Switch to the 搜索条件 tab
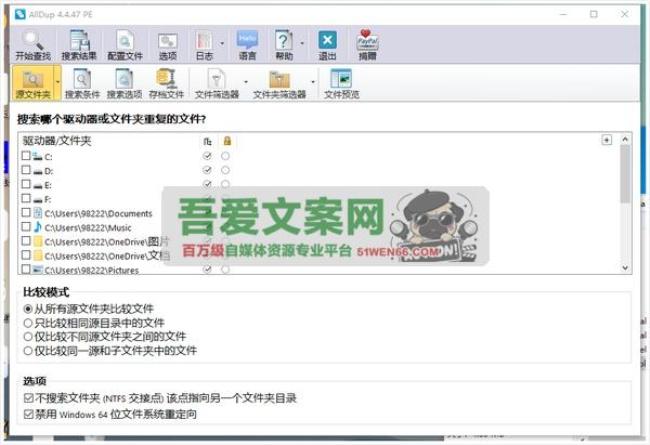The height and width of the screenshot is (445, 650). [x=82, y=82]
